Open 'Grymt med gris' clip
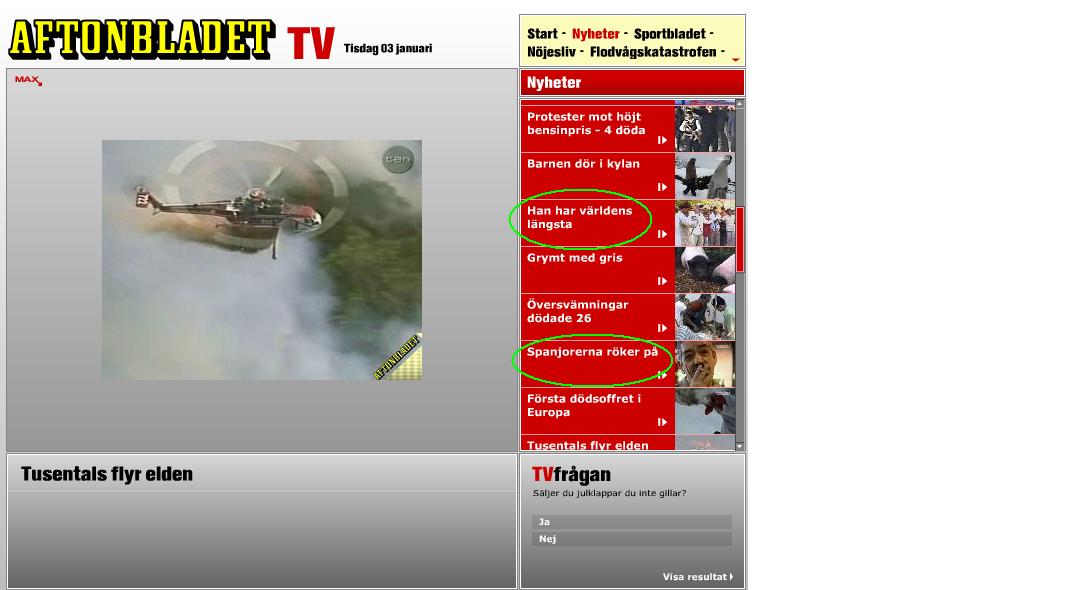This screenshot has width=1088, height=590. pyautogui.click(x=597, y=270)
